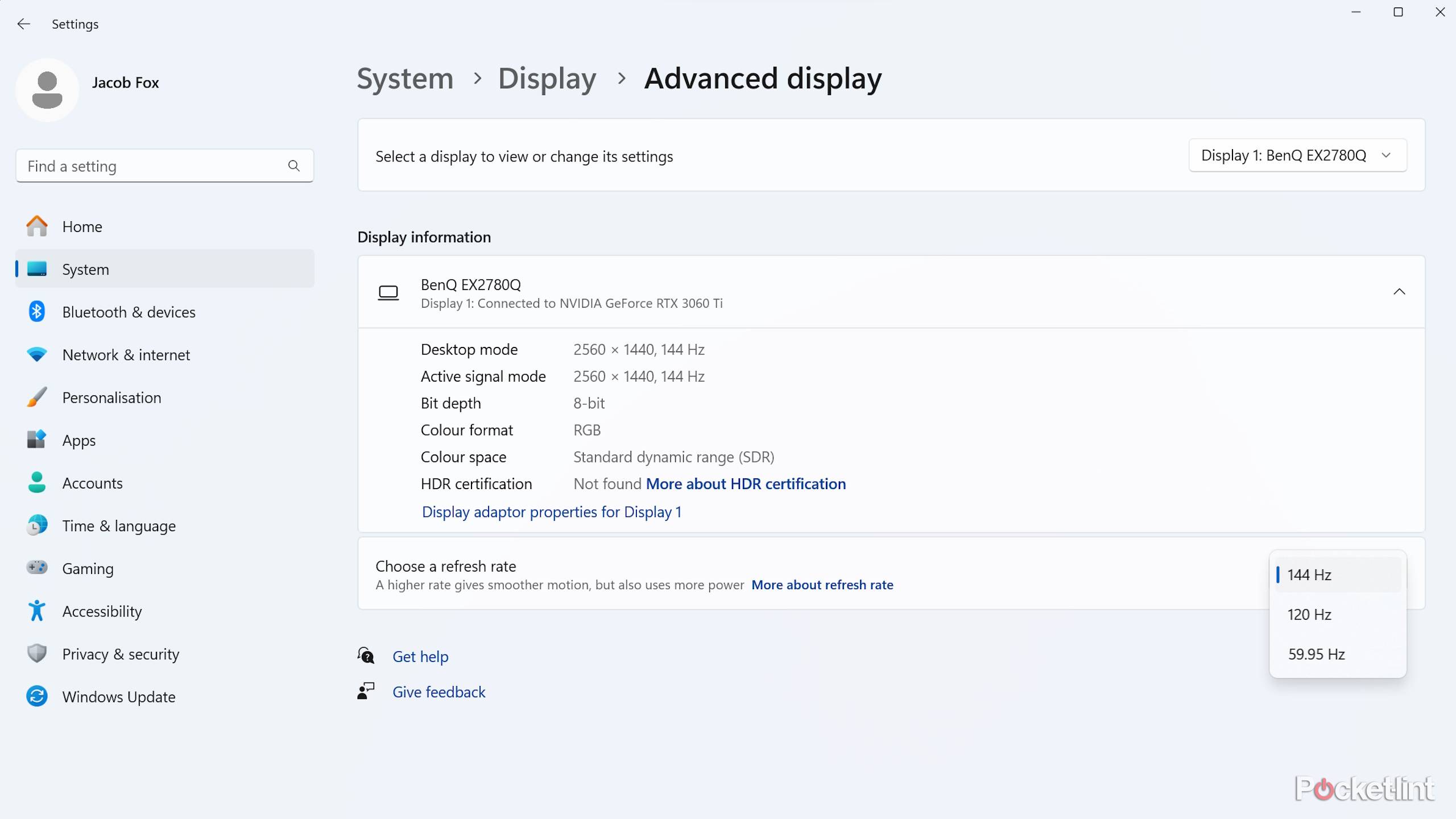This screenshot has height=819, width=1456.
Task: Select 120 Hz refresh rate option
Action: pos(1338,614)
